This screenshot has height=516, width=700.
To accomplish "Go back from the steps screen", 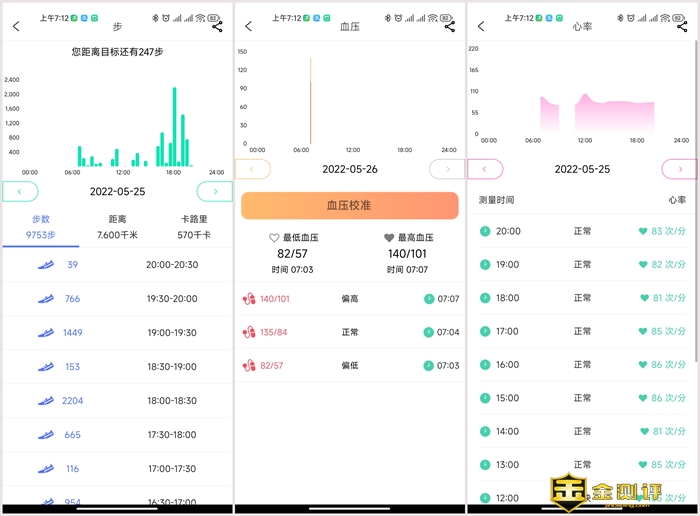I will [x=16, y=27].
